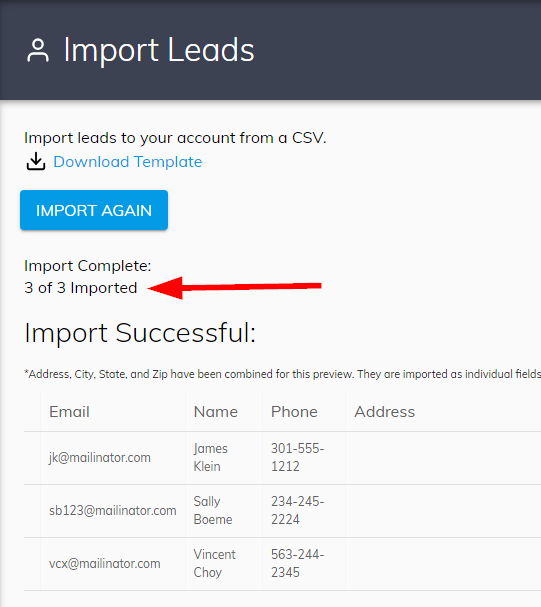Click the Import Leads page title
541x607 pixels.
(x=159, y=50)
